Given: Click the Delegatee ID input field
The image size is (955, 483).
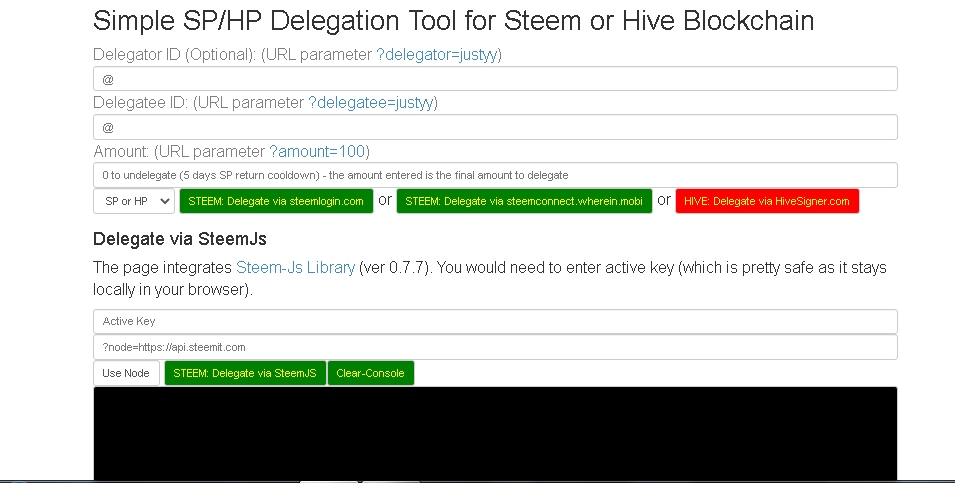Looking at the screenshot, I should pos(495,127).
